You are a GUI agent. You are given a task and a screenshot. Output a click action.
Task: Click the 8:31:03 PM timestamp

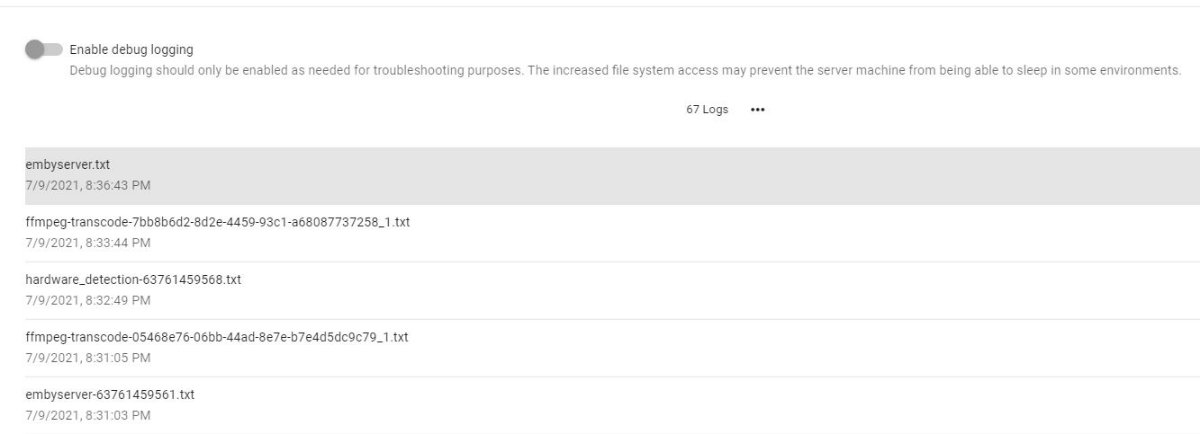point(88,415)
